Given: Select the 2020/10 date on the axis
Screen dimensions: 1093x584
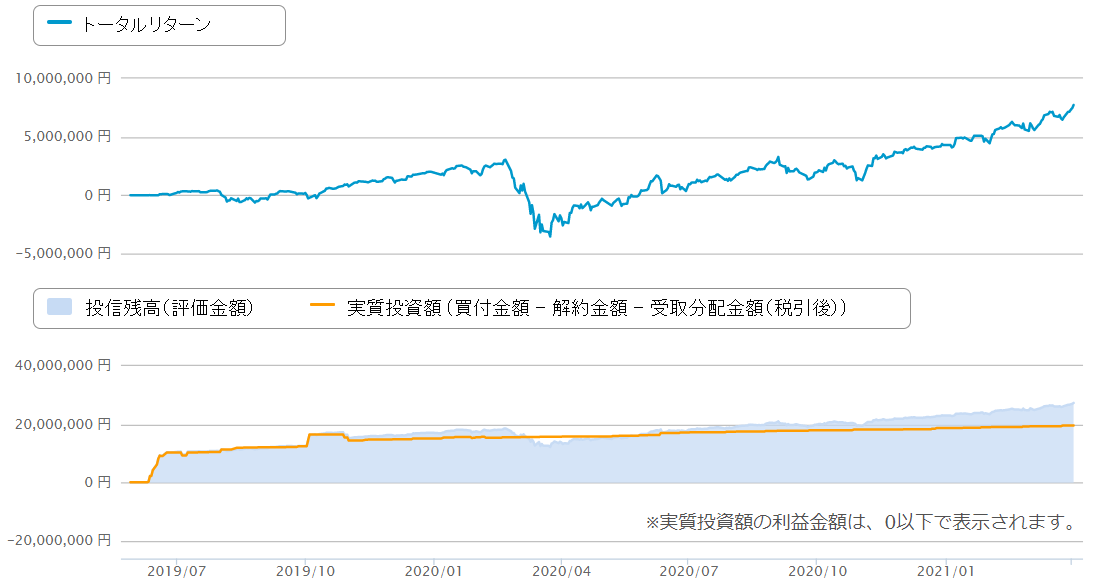Looking at the screenshot, I should coord(817,572).
